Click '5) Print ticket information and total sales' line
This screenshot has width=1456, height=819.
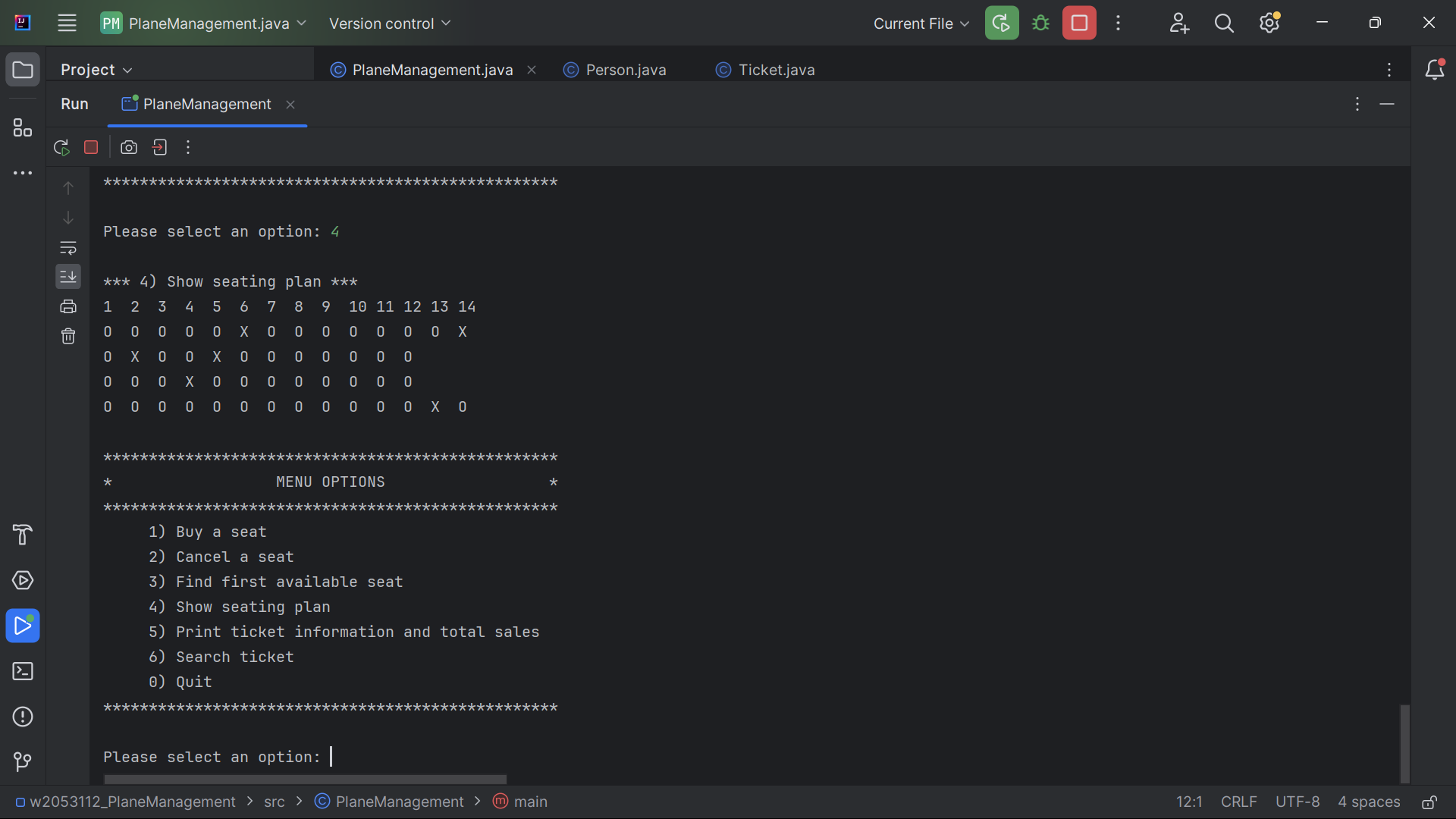click(x=344, y=632)
